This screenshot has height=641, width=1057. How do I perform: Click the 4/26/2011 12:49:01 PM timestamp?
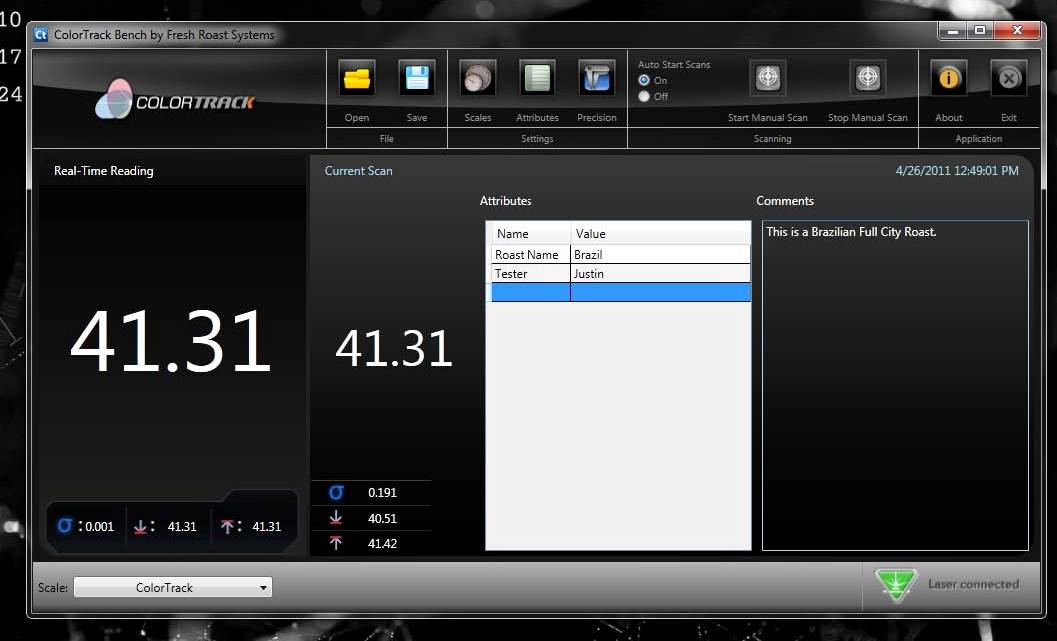coord(957,171)
